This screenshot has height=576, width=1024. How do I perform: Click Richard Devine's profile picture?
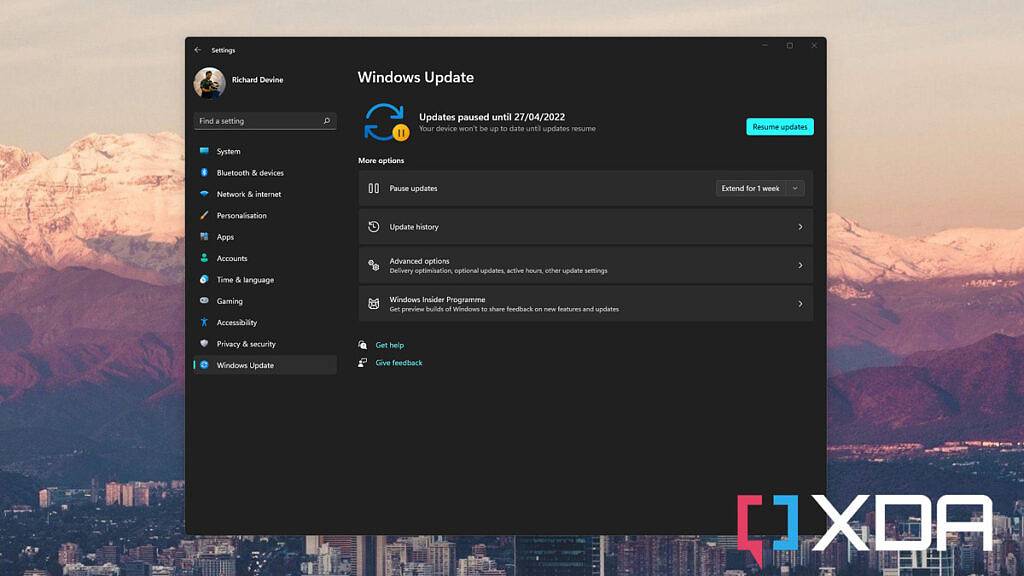coord(209,81)
